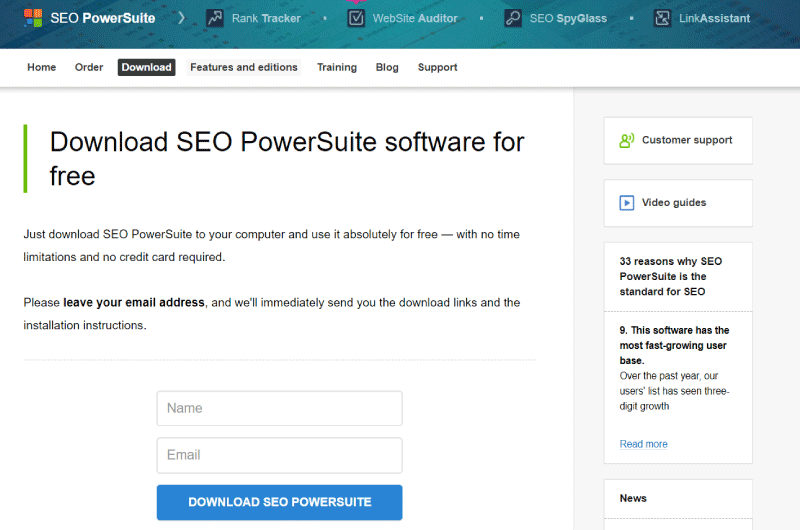
Task: Click the LinkAssistant icon in header
Action: 662,18
